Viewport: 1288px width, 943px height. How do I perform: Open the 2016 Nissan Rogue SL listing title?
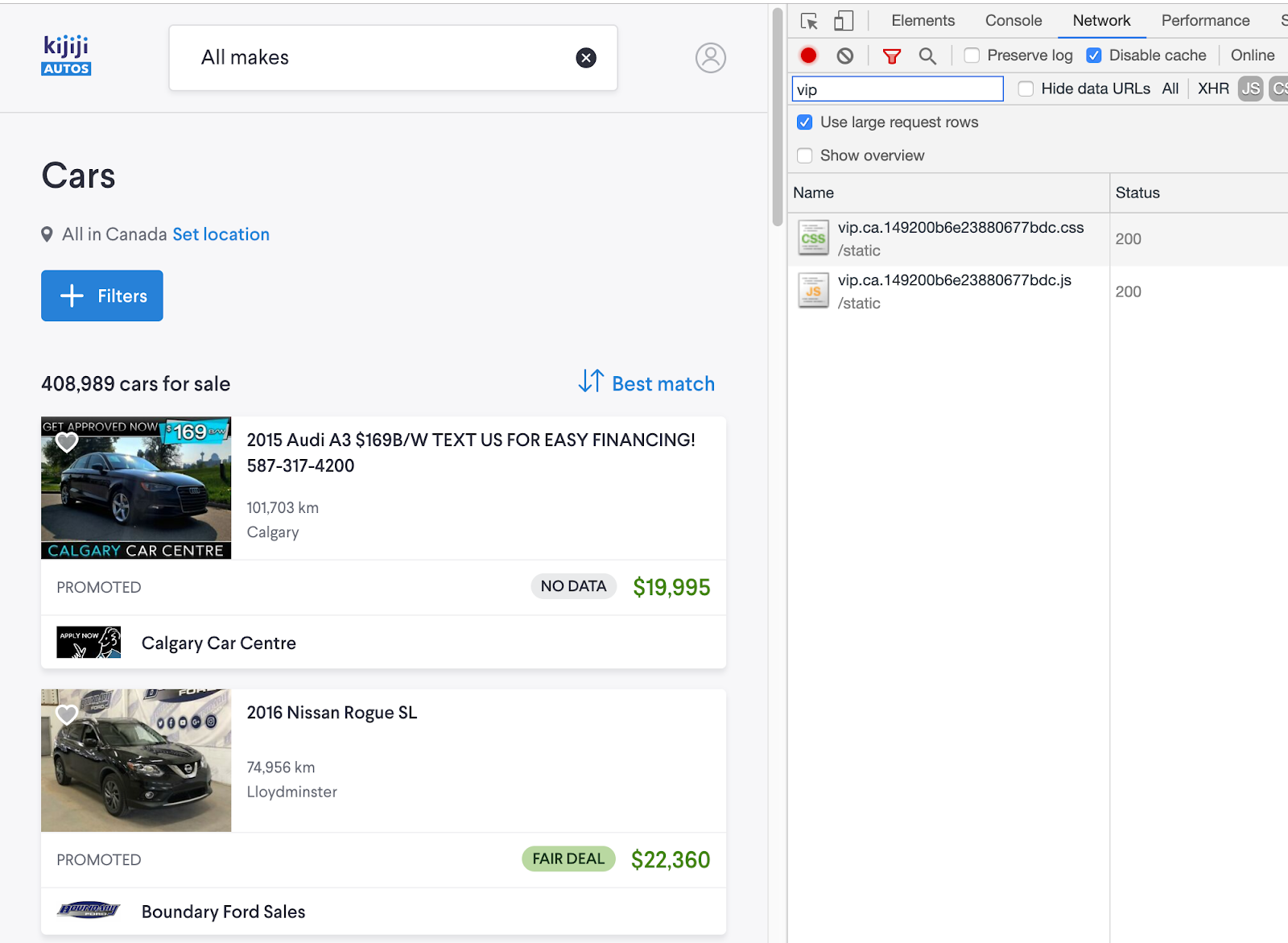tap(332, 713)
